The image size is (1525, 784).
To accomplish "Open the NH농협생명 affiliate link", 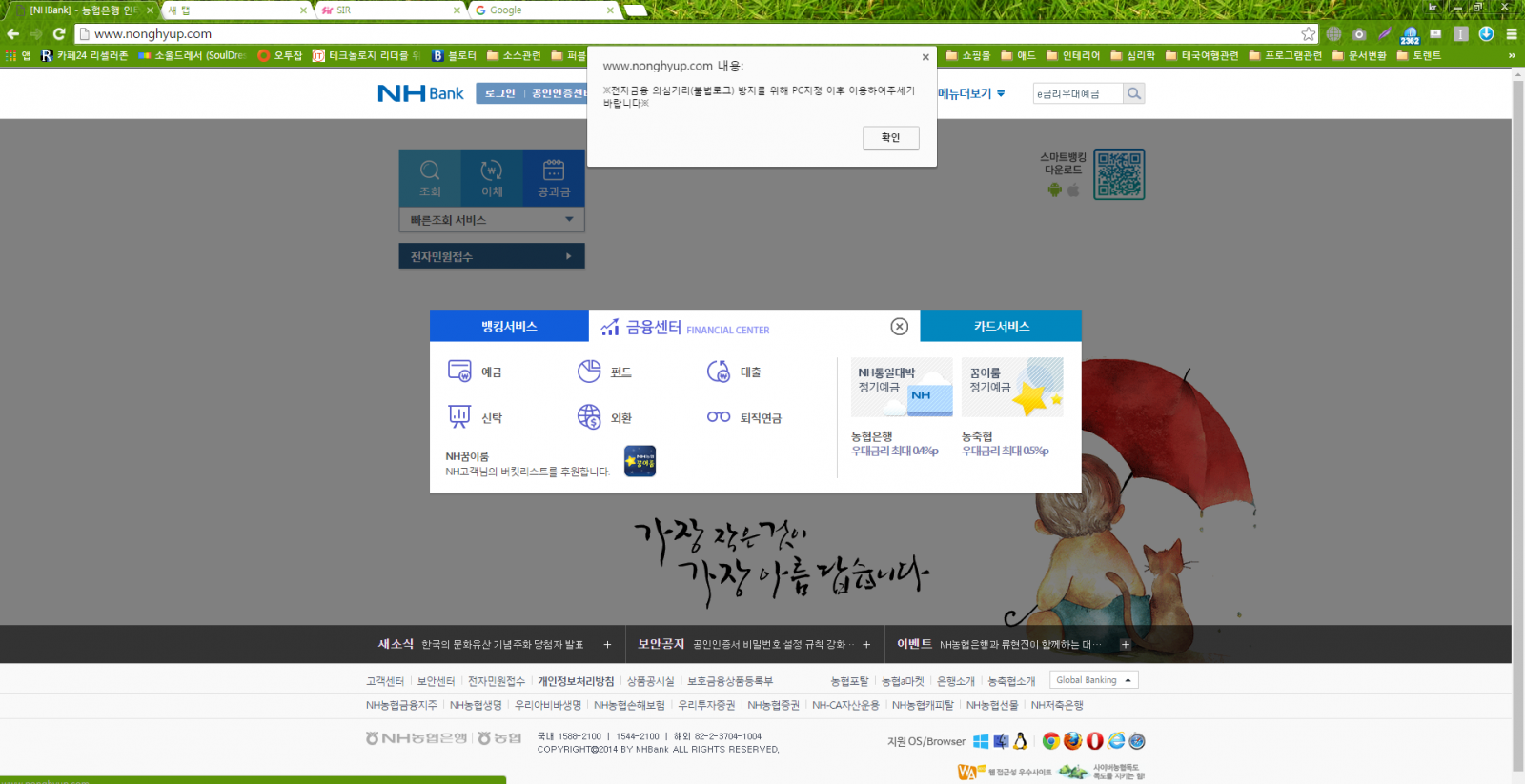I will coord(476,705).
